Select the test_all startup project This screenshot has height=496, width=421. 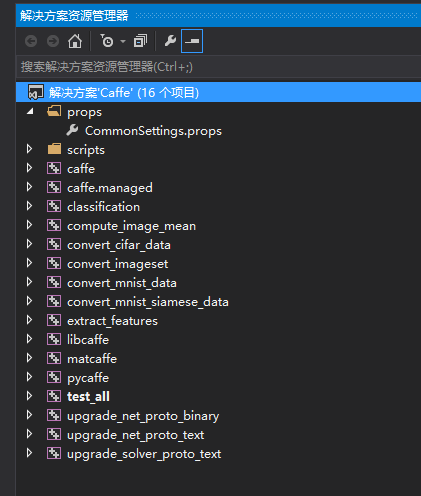(x=88, y=397)
